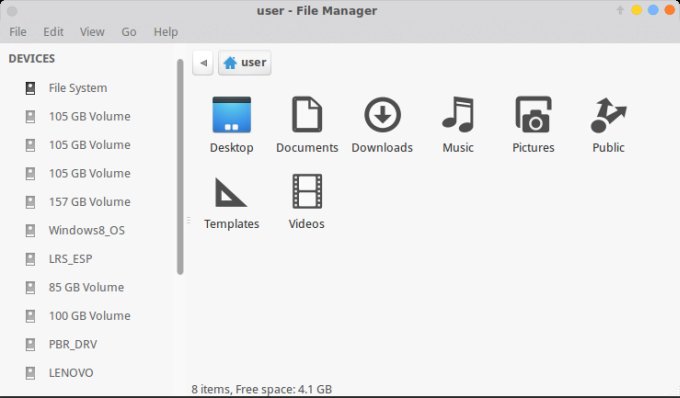Open the Pictures folder icon
The height and width of the screenshot is (398, 680).
point(533,114)
